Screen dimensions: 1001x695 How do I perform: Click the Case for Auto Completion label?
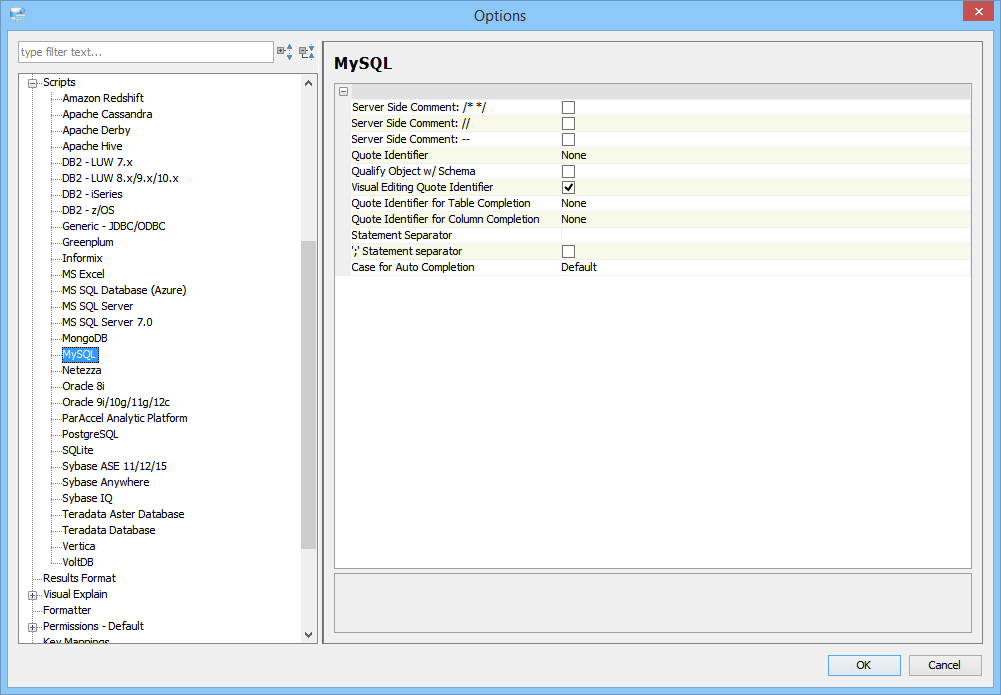(x=412, y=267)
